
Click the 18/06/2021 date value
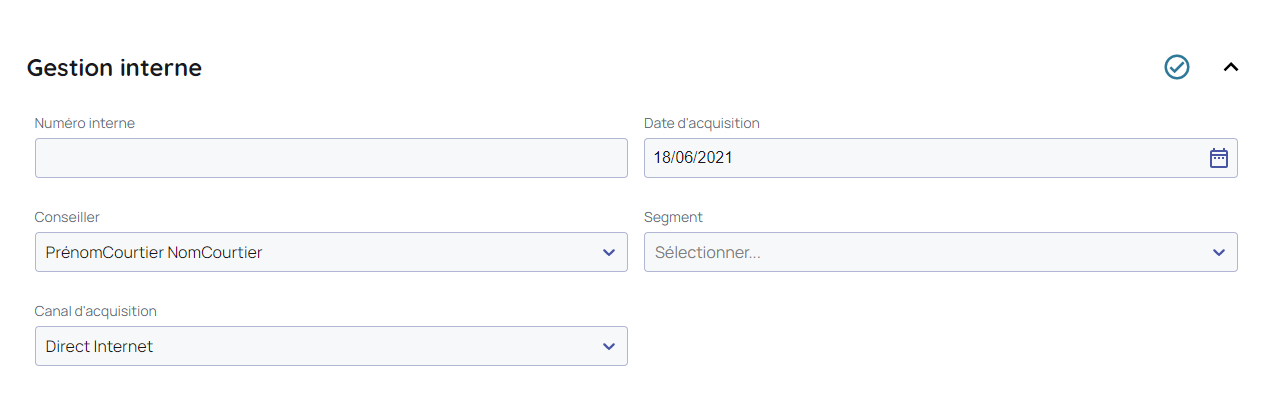click(x=693, y=158)
